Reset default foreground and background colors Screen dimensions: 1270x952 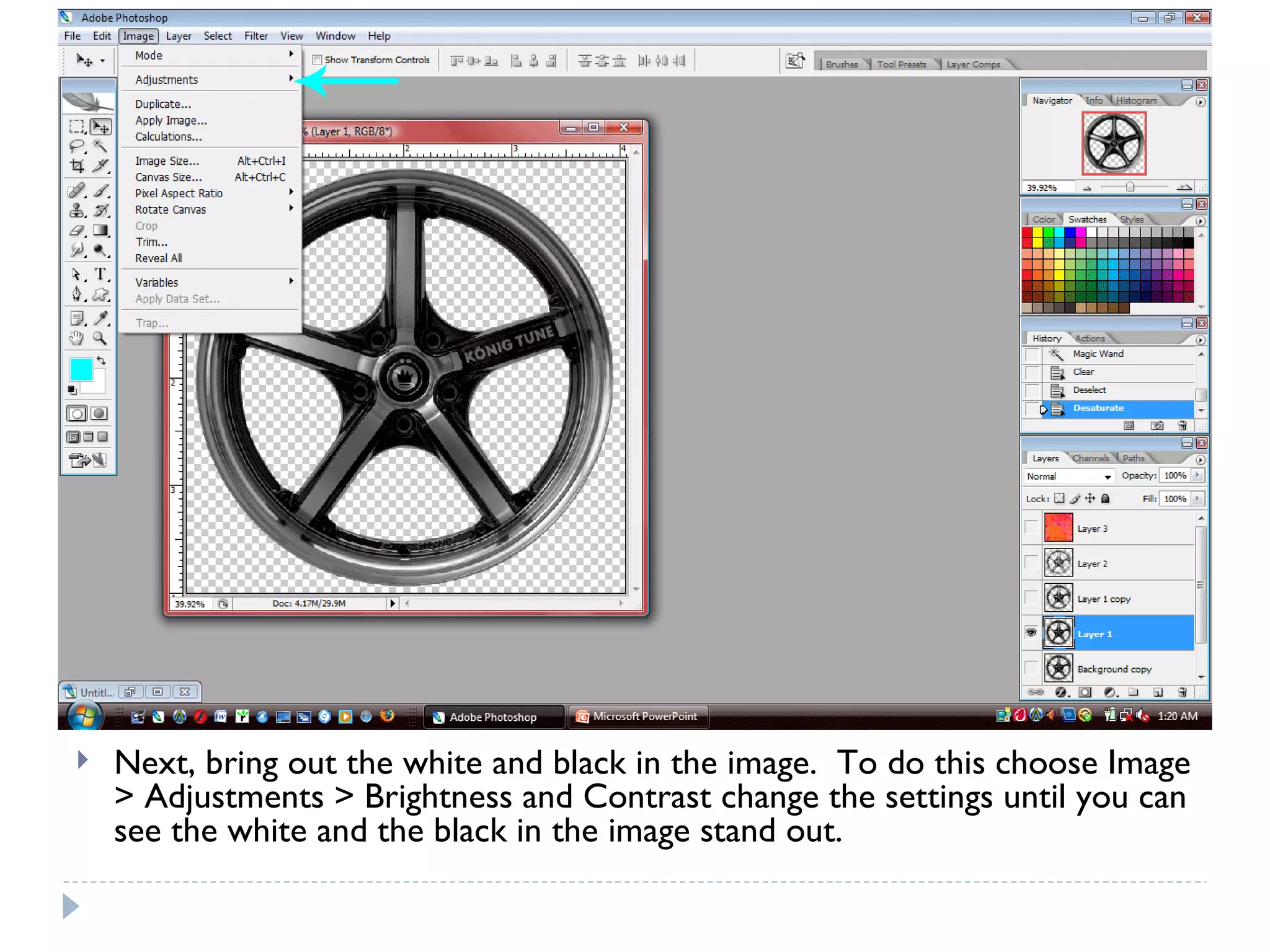tap(72, 390)
